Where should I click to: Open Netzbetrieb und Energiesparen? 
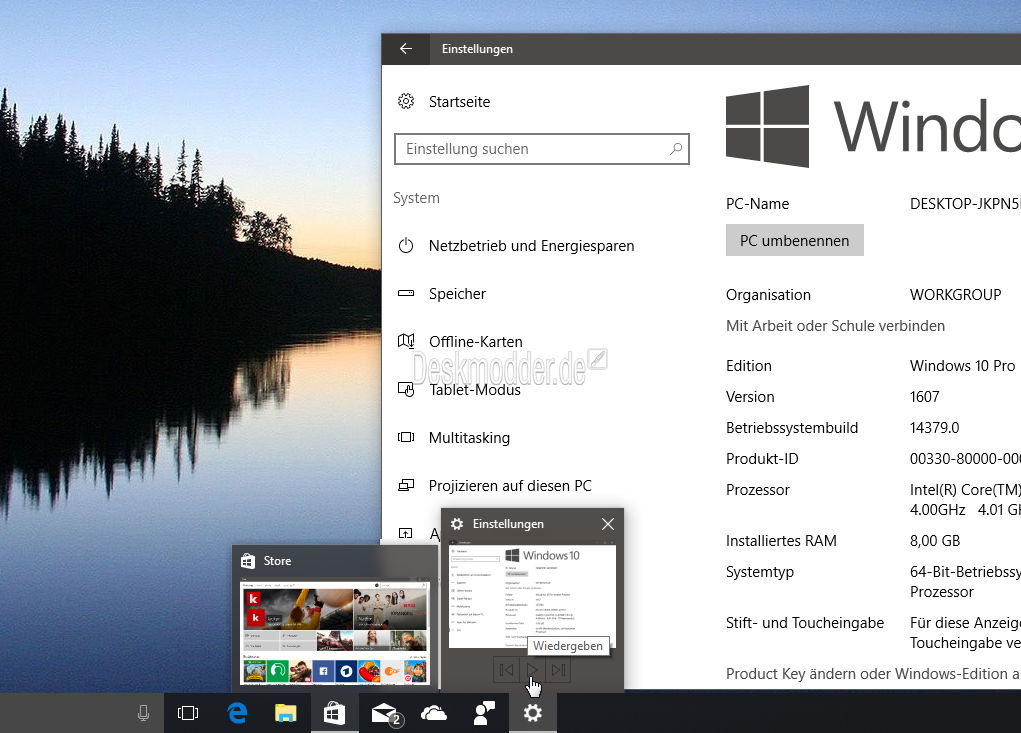(x=531, y=245)
